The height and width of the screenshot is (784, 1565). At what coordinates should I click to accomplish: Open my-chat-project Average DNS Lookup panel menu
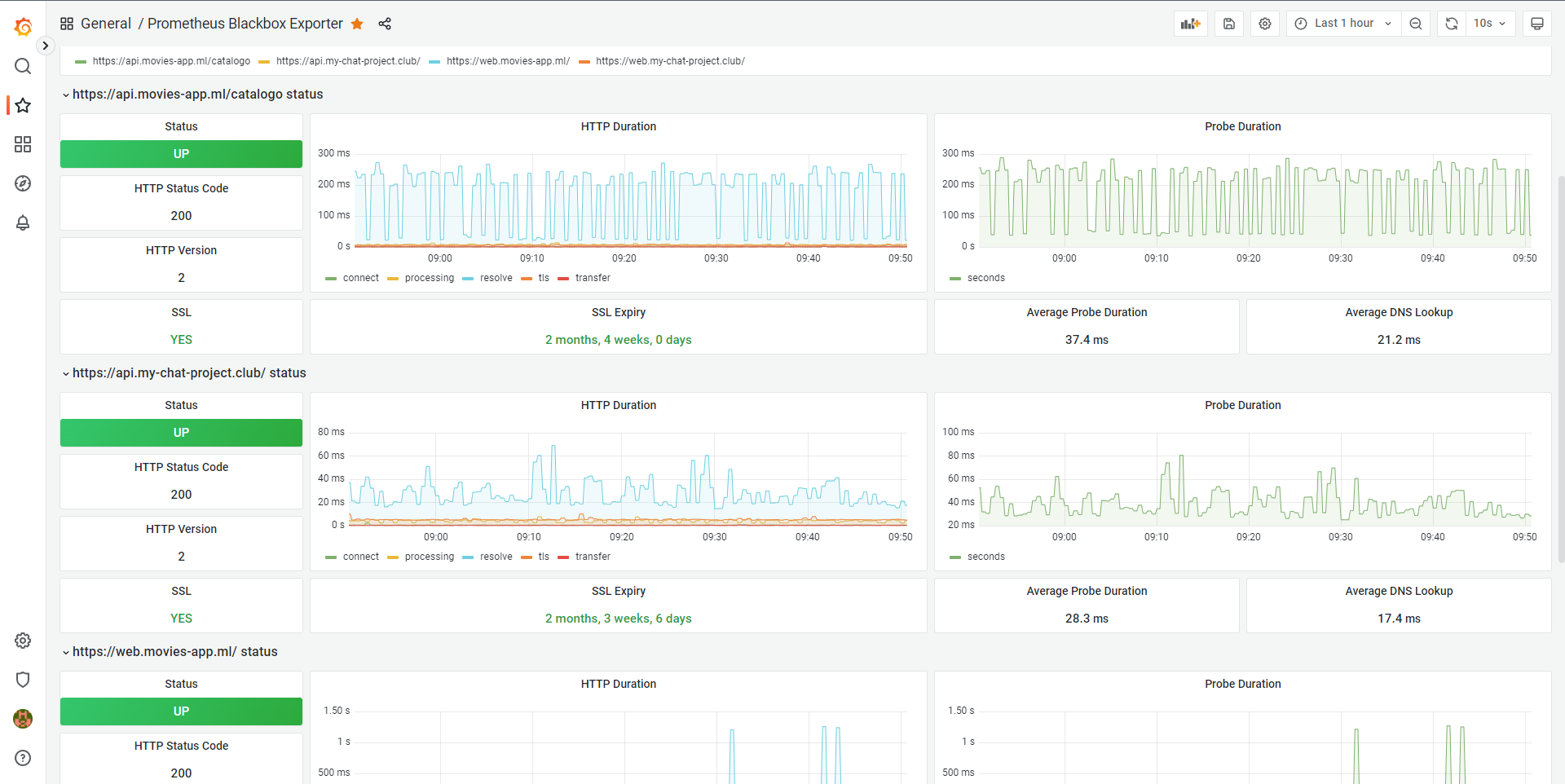pyautogui.click(x=1399, y=591)
